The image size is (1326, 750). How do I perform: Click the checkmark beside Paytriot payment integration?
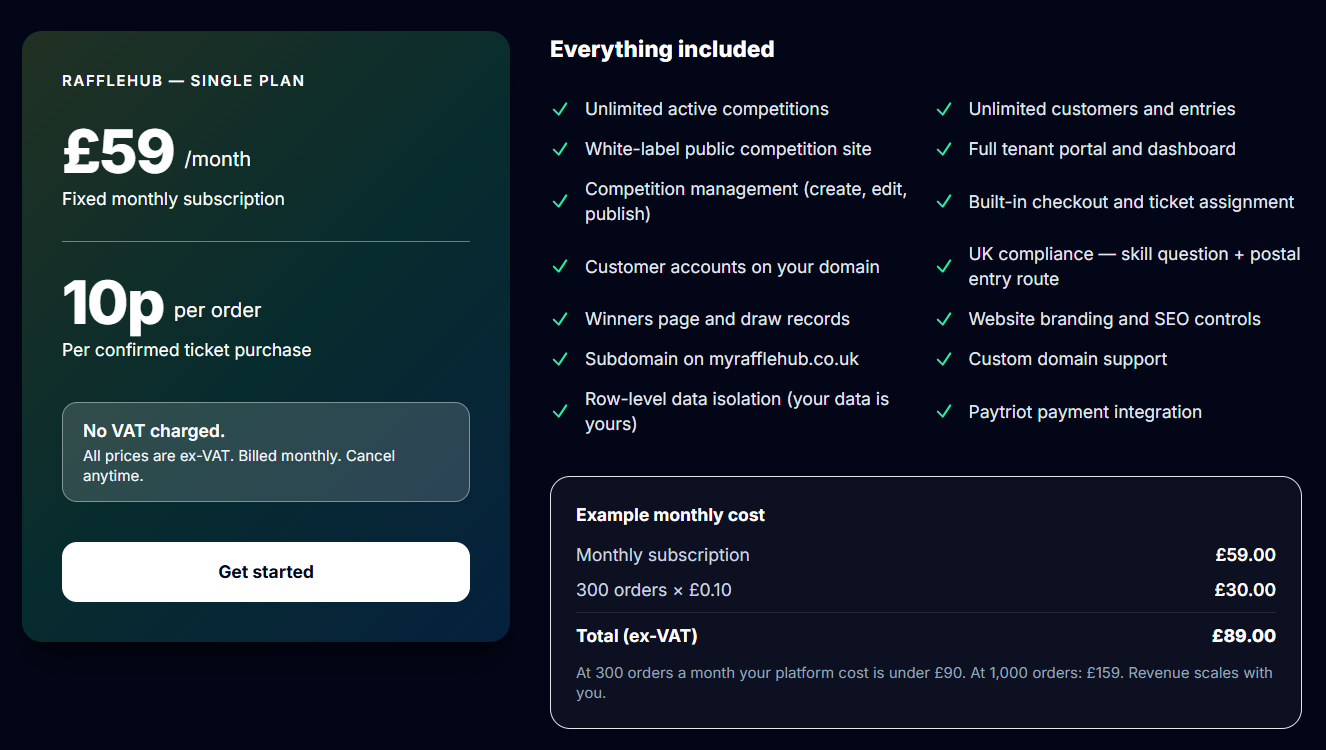click(x=944, y=411)
